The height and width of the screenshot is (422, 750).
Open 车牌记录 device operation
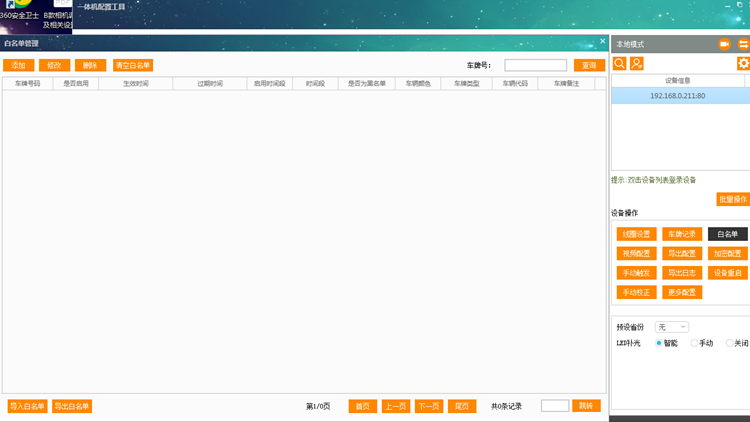click(682, 234)
